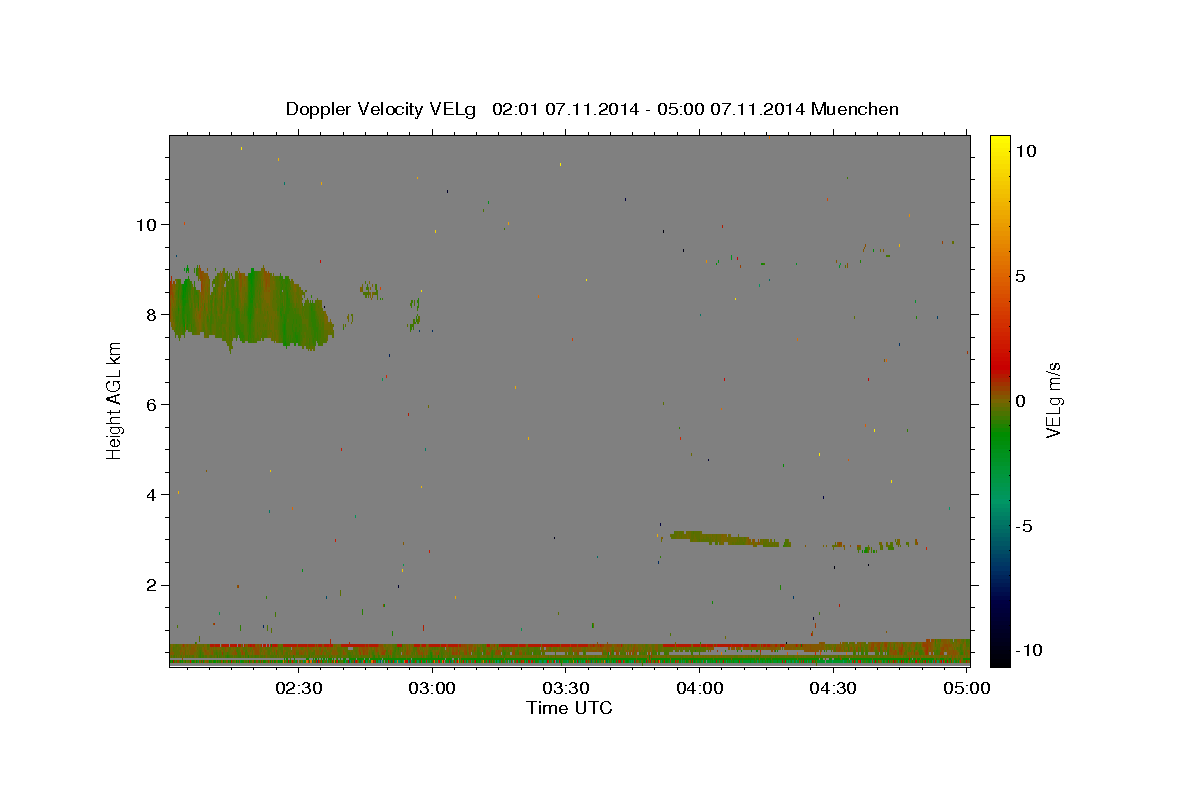Click the colorbar value 10 label

(1025, 150)
